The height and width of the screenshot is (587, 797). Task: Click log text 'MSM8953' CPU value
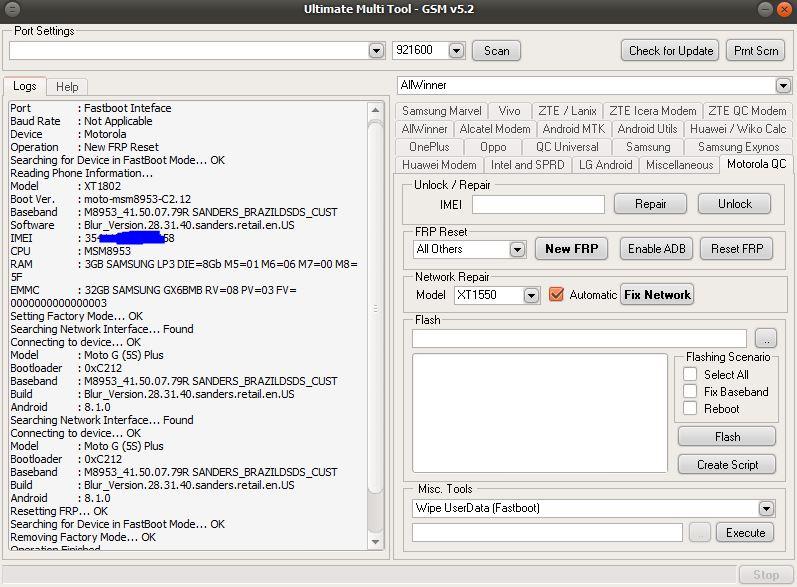[107, 251]
